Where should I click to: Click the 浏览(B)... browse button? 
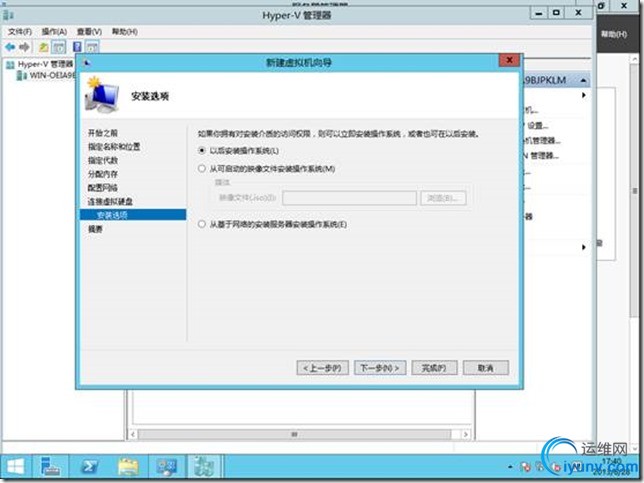(x=443, y=198)
